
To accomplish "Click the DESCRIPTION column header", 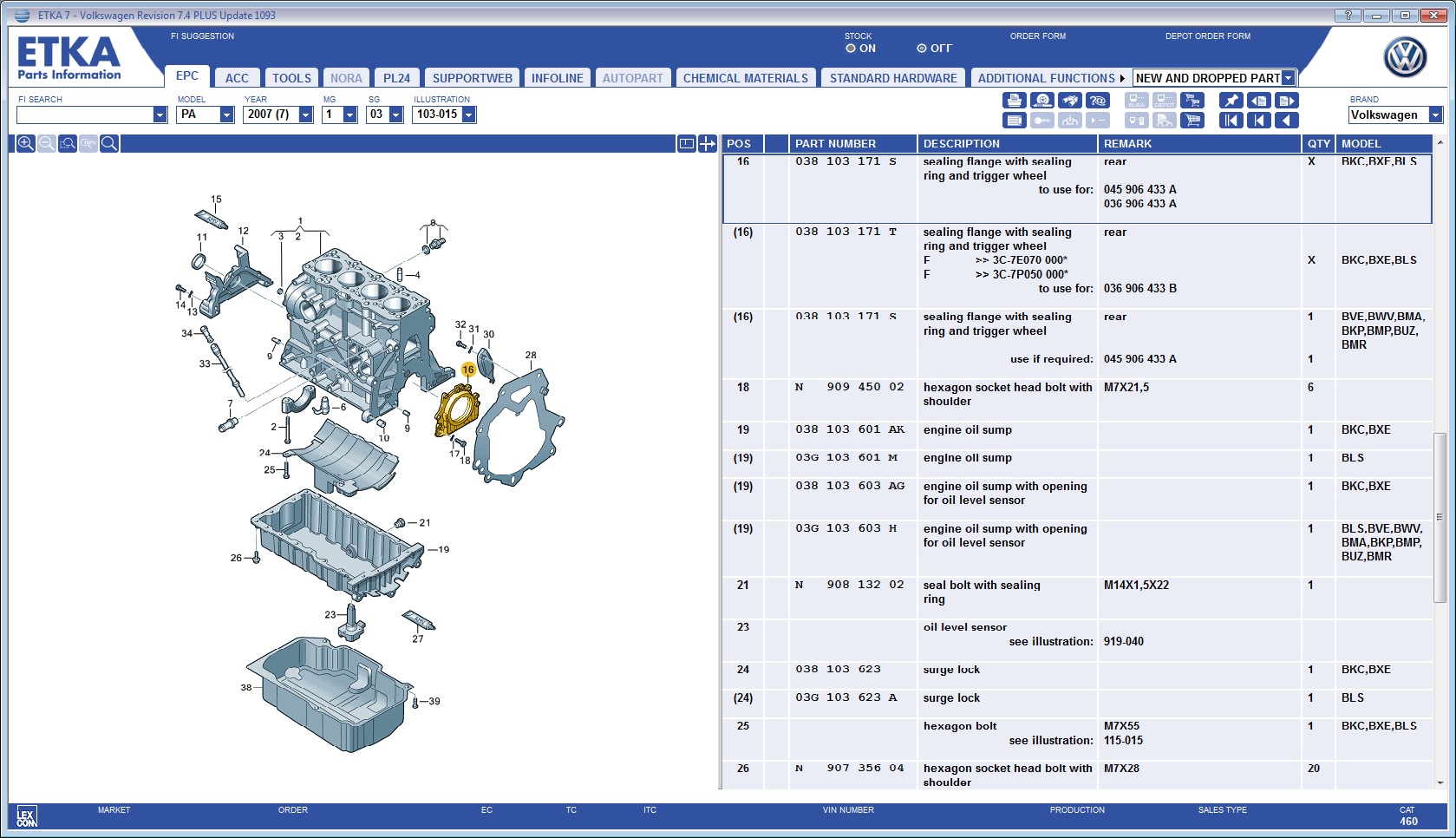I will pyautogui.click(x=1008, y=144).
